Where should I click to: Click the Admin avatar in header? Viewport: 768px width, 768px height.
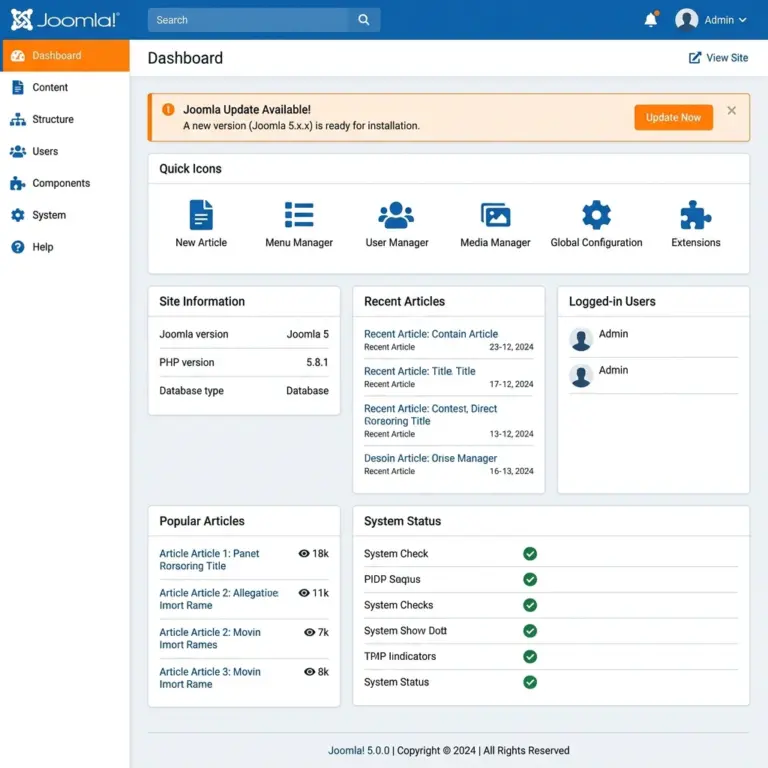[x=686, y=20]
